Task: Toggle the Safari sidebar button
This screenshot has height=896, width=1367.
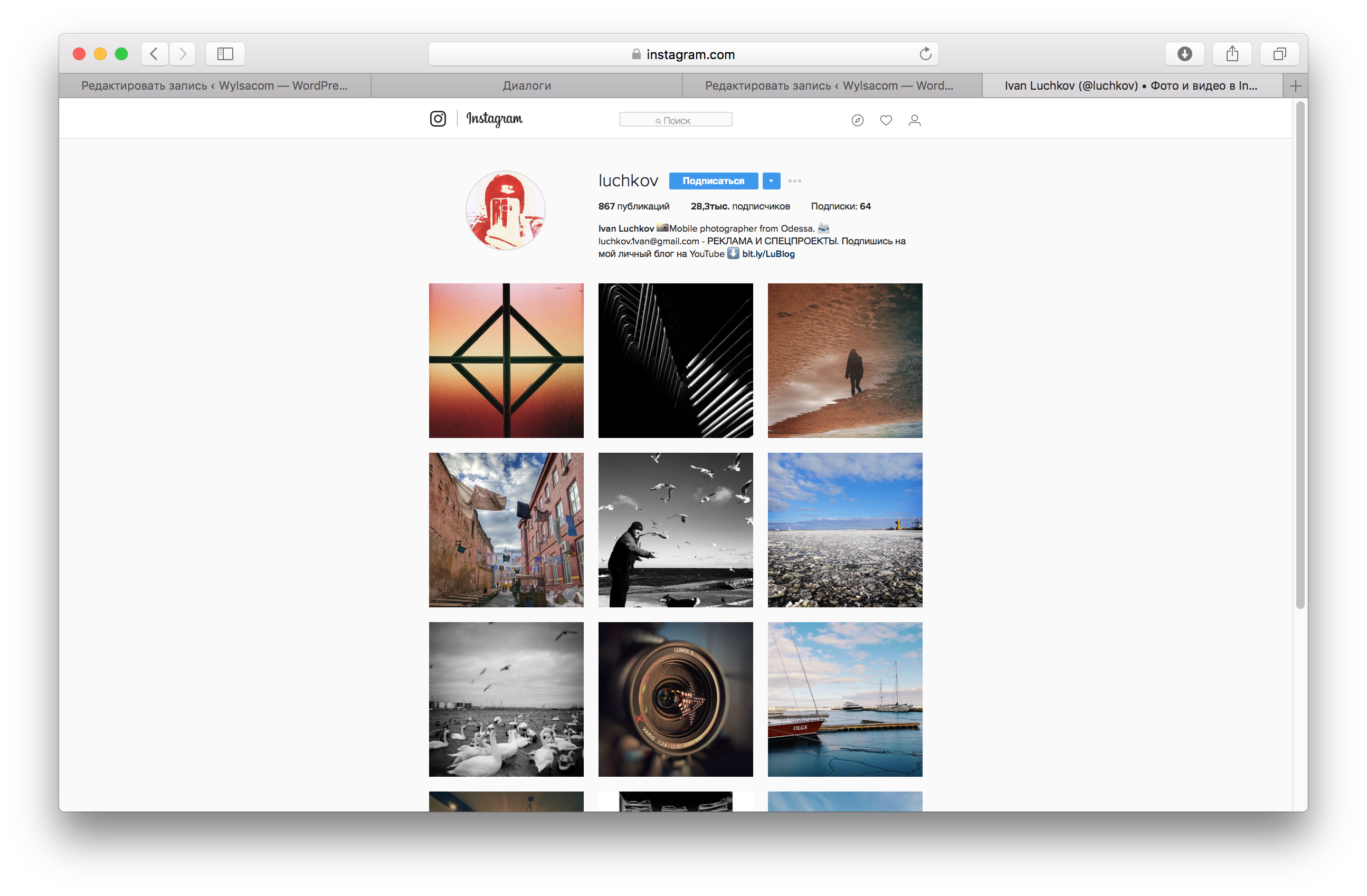Action: pyautogui.click(x=225, y=54)
